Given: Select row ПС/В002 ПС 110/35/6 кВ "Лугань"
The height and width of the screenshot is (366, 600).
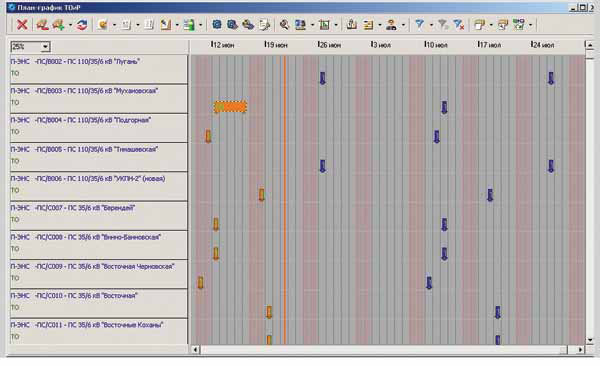Looking at the screenshot, I should [99, 69].
